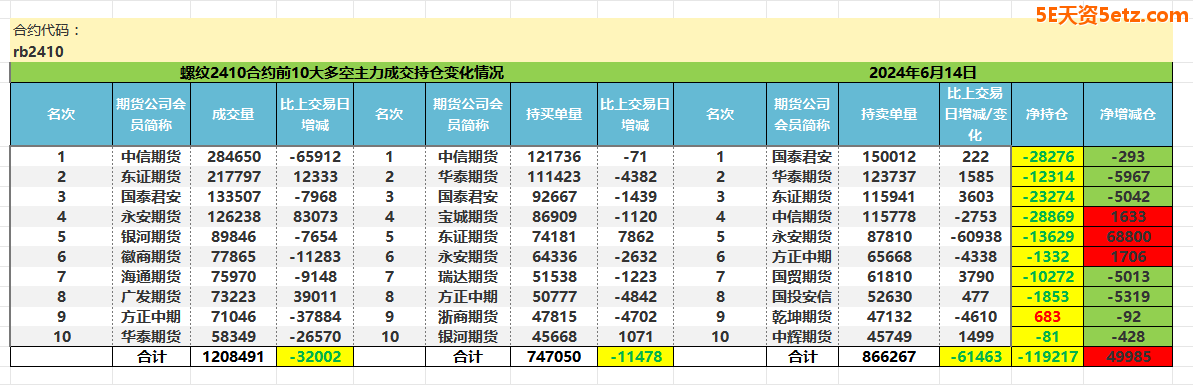Click the red cell showing 1633
Viewport: 1193px width, 385px height.
1127,216
